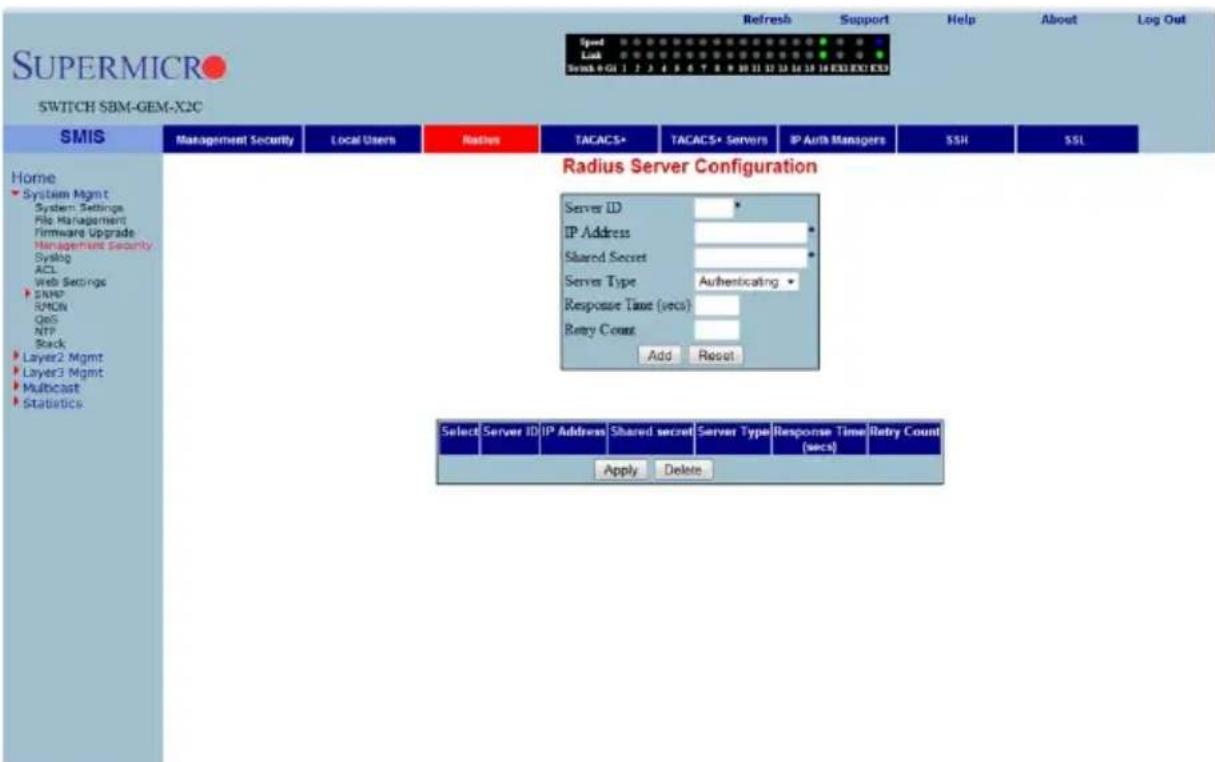Open the Local Users tab

(x=364, y=141)
